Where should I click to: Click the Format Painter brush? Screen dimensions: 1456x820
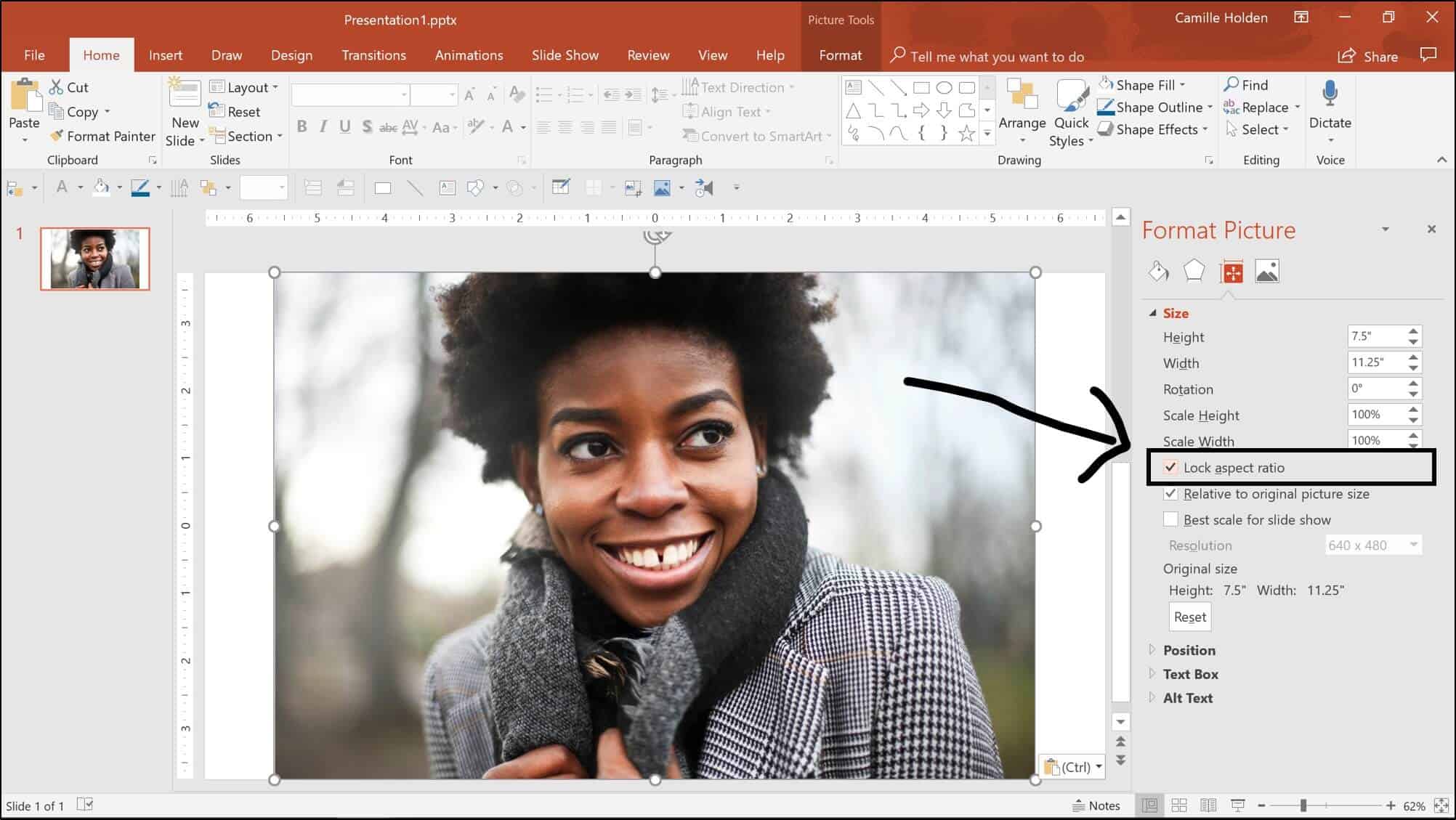(x=57, y=136)
